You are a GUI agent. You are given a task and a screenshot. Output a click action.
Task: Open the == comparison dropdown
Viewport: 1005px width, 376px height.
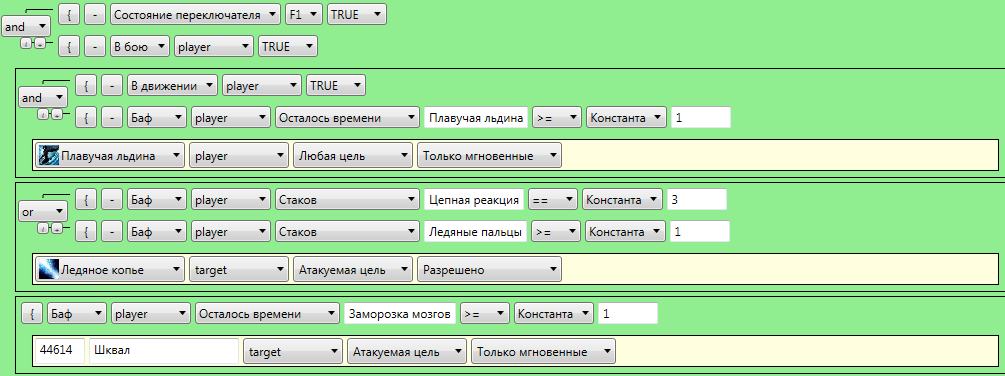[x=552, y=200]
